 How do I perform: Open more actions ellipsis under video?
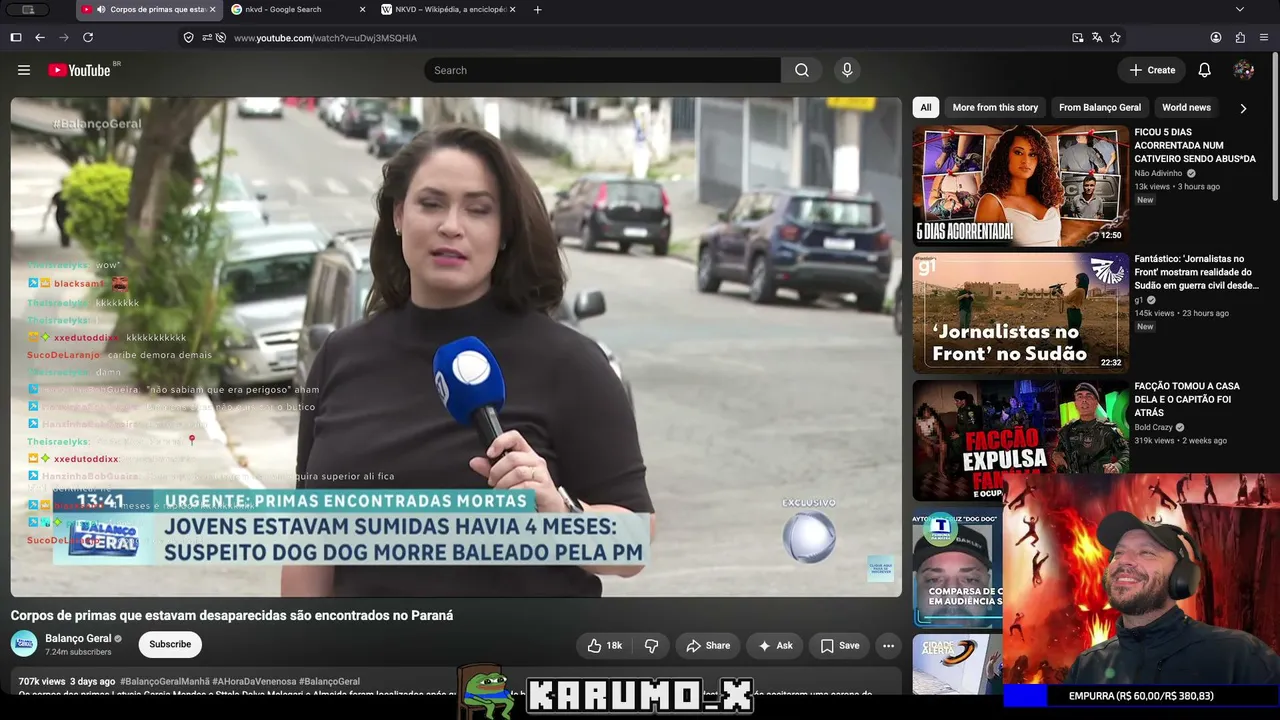click(888, 646)
